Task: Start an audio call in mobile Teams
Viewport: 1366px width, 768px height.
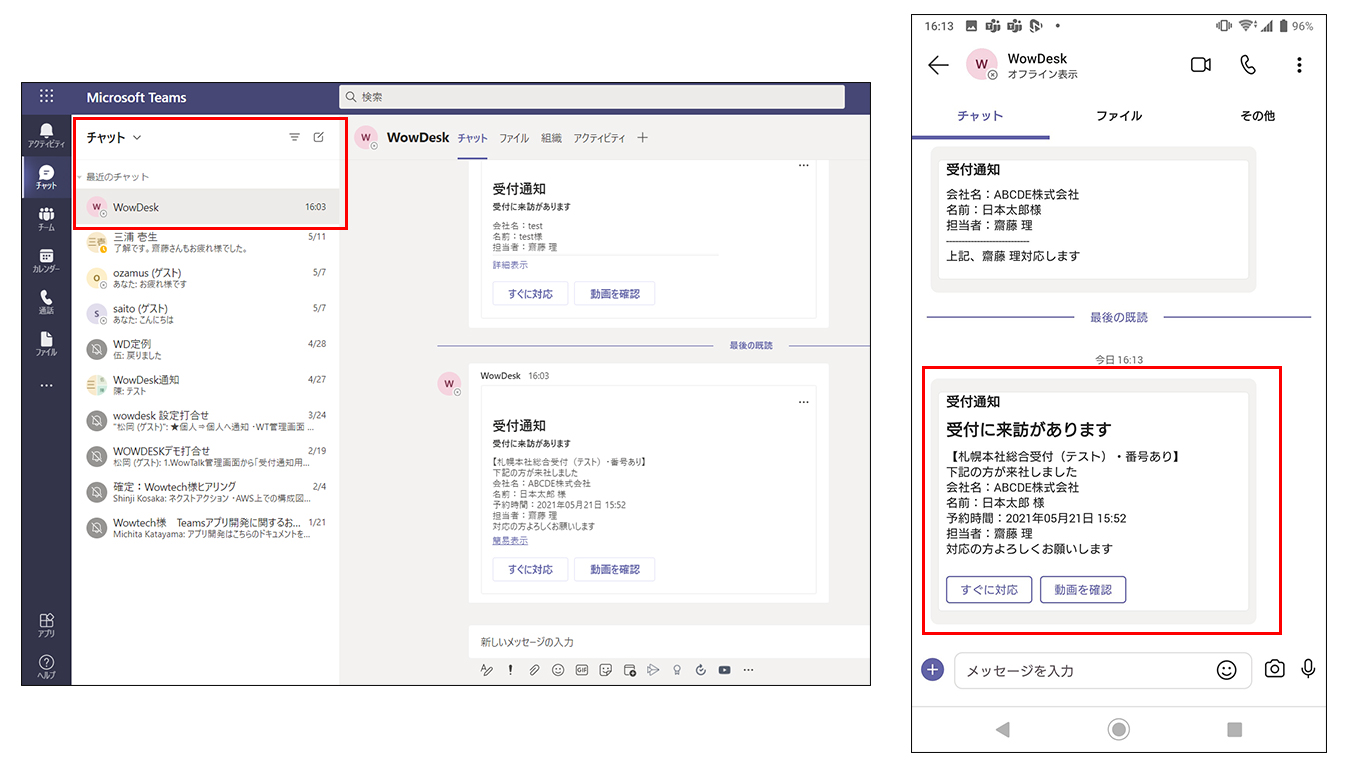Action: pyautogui.click(x=1248, y=65)
